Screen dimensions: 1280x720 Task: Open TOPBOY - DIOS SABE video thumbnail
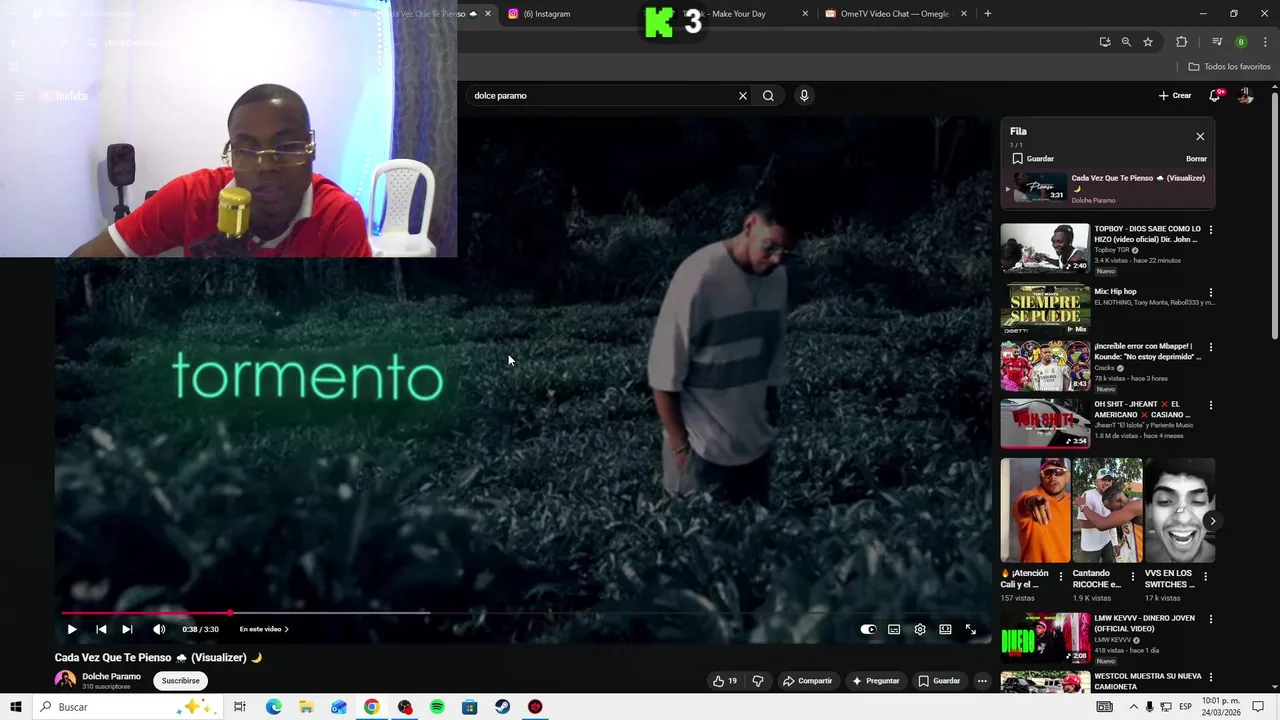point(1045,248)
